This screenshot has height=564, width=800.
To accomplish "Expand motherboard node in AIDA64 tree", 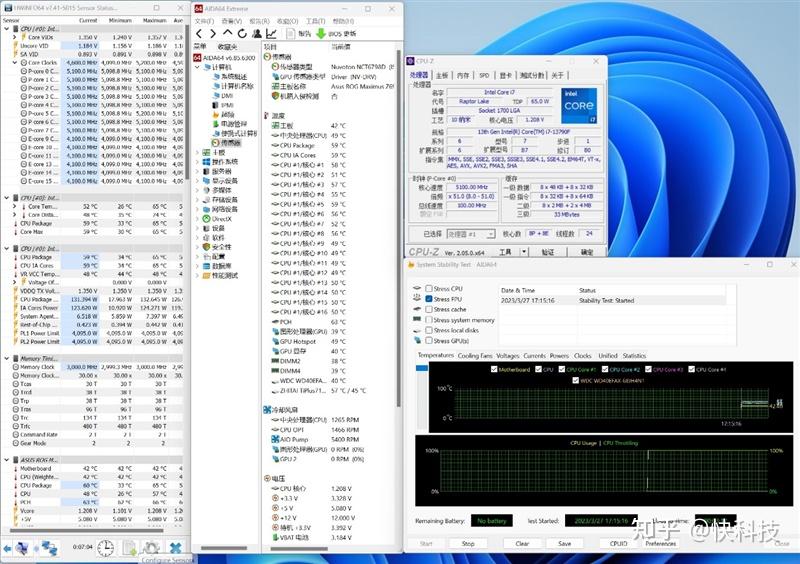I will tap(197, 152).
